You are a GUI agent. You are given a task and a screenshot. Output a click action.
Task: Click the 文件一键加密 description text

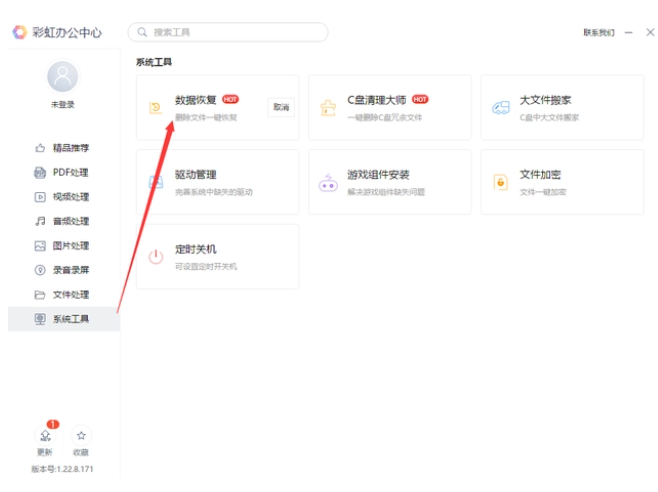pyautogui.click(x=543, y=192)
